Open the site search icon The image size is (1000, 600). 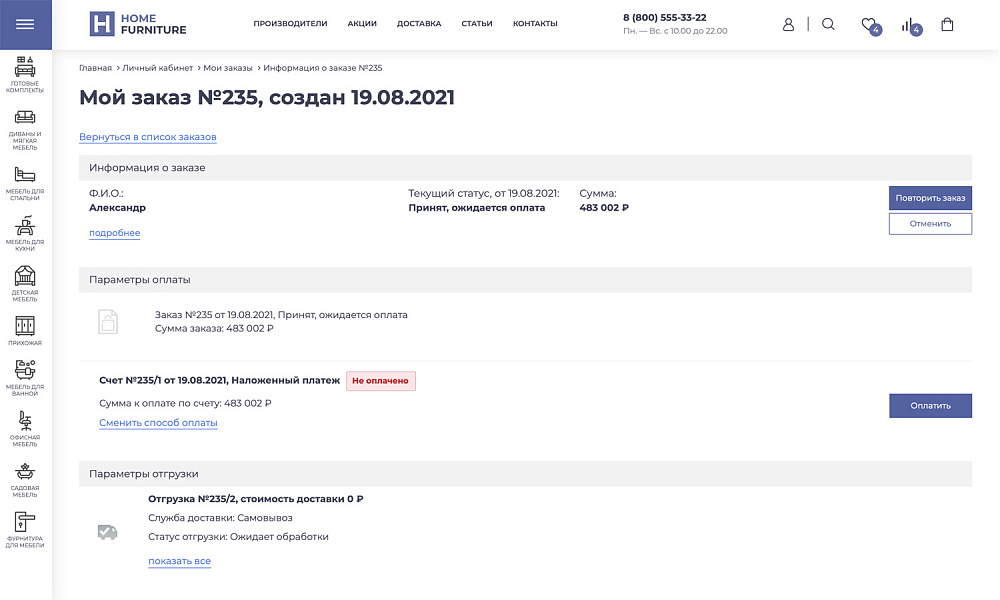point(828,24)
